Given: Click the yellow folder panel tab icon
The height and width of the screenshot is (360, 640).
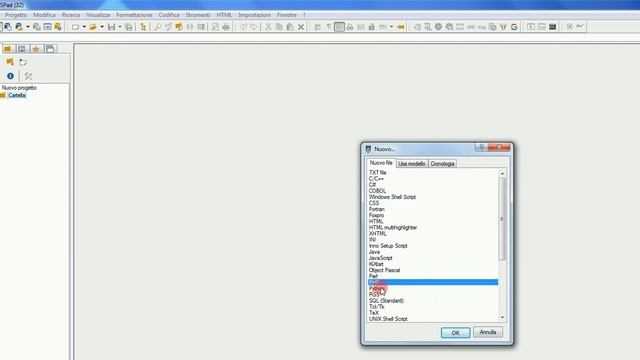Looking at the screenshot, I should [8, 49].
